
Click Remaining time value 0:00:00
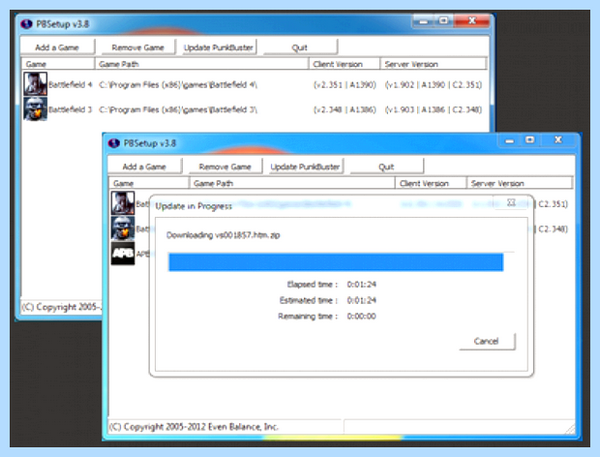[362, 316]
